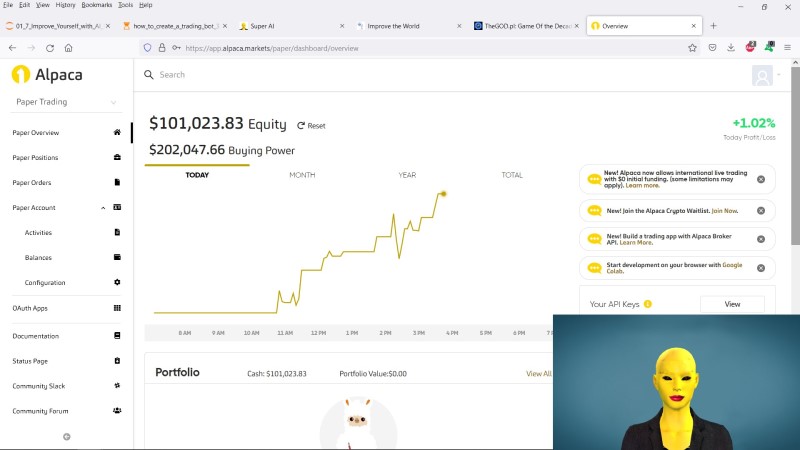Open Paper Overview home icon in sidebar
800x450 pixels.
(x=117, y=132)
